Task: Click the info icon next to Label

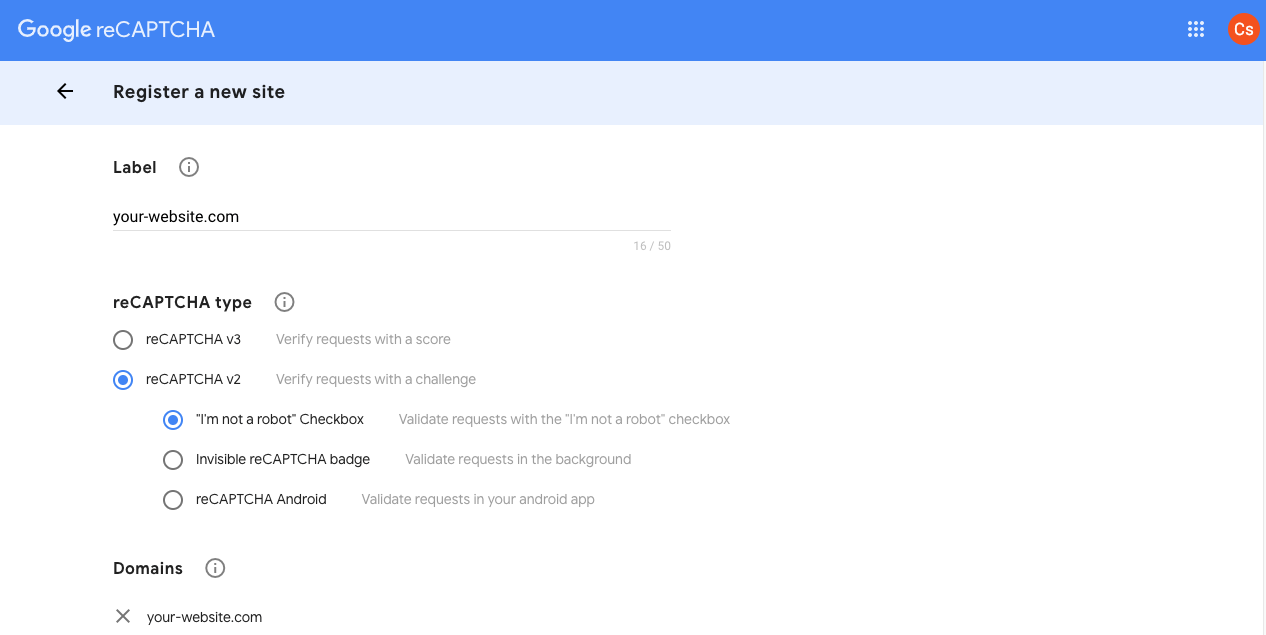Action: click(x=188, y=167)
